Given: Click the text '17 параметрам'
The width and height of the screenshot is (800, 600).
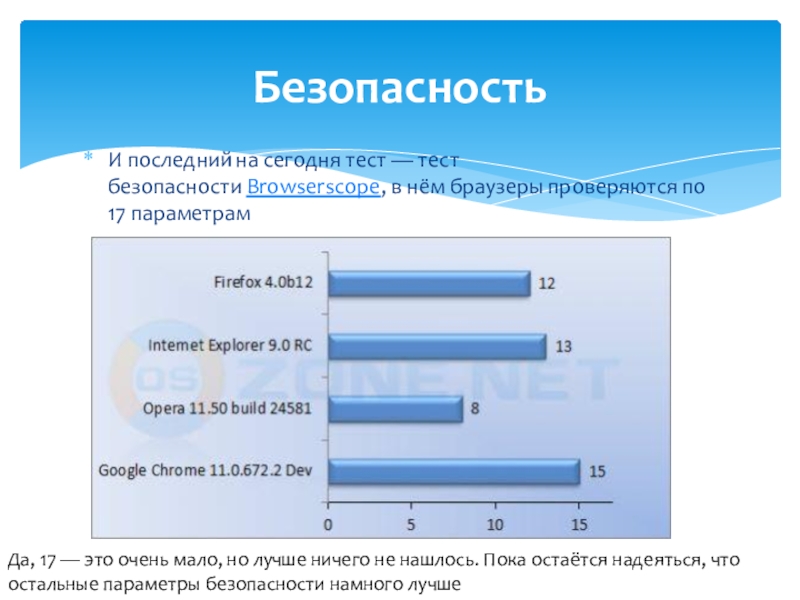Looking at the screenshot, I should point(179,214).
